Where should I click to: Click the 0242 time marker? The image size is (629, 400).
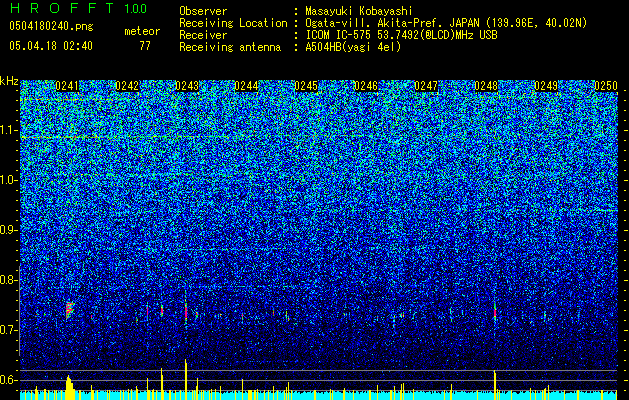(127, 86)
